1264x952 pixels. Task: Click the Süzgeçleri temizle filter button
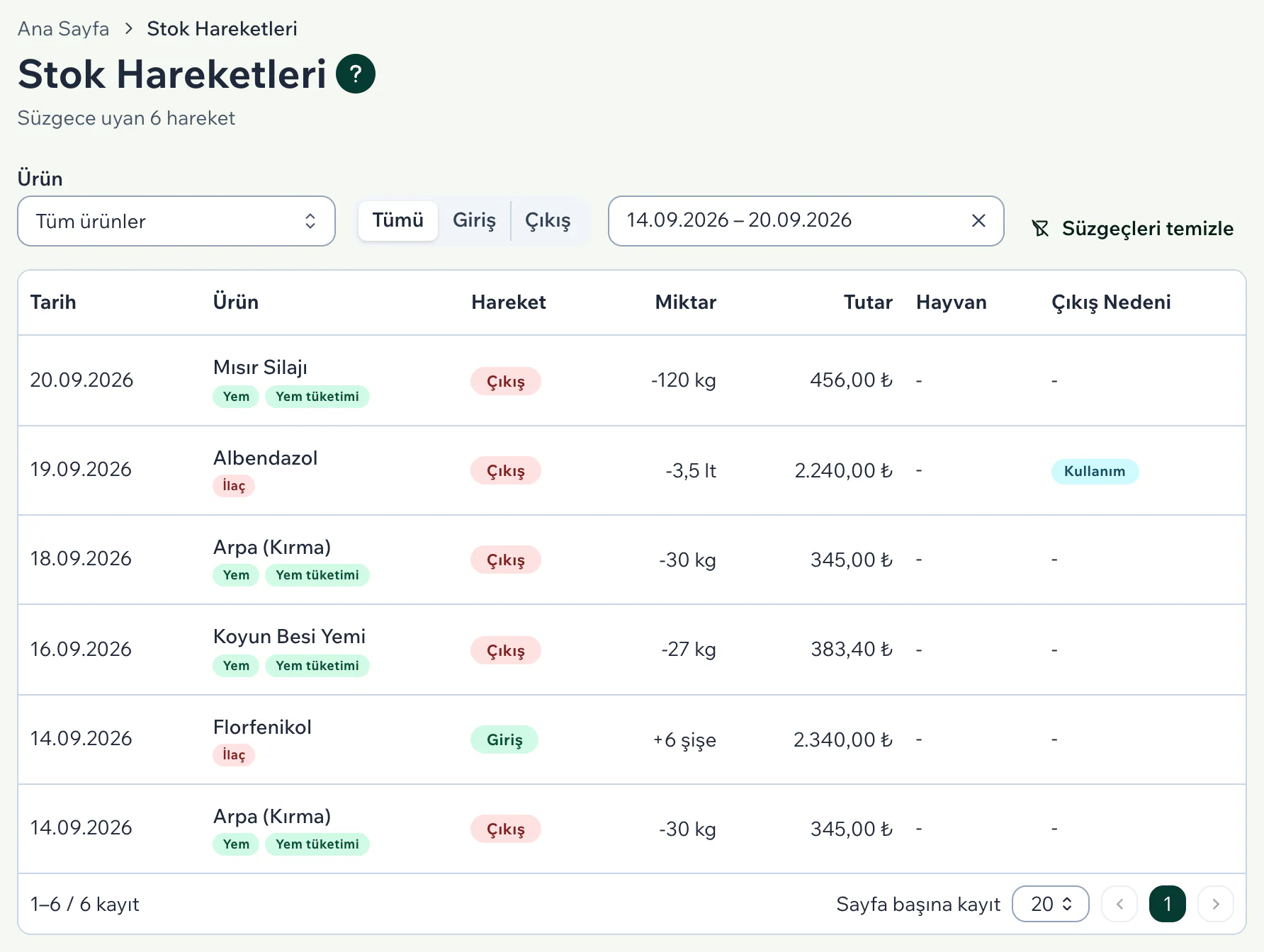pyautogui.click(x=1132, y=228)
